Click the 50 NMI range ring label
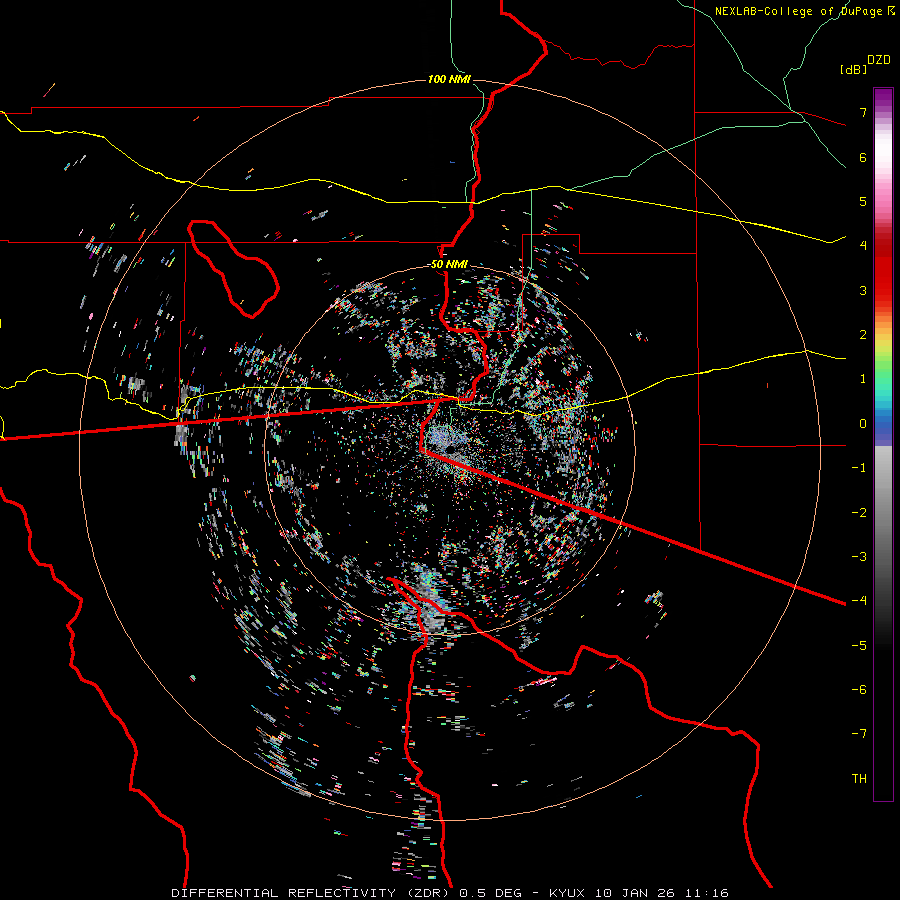900x900 pixels. pos(449,265)
